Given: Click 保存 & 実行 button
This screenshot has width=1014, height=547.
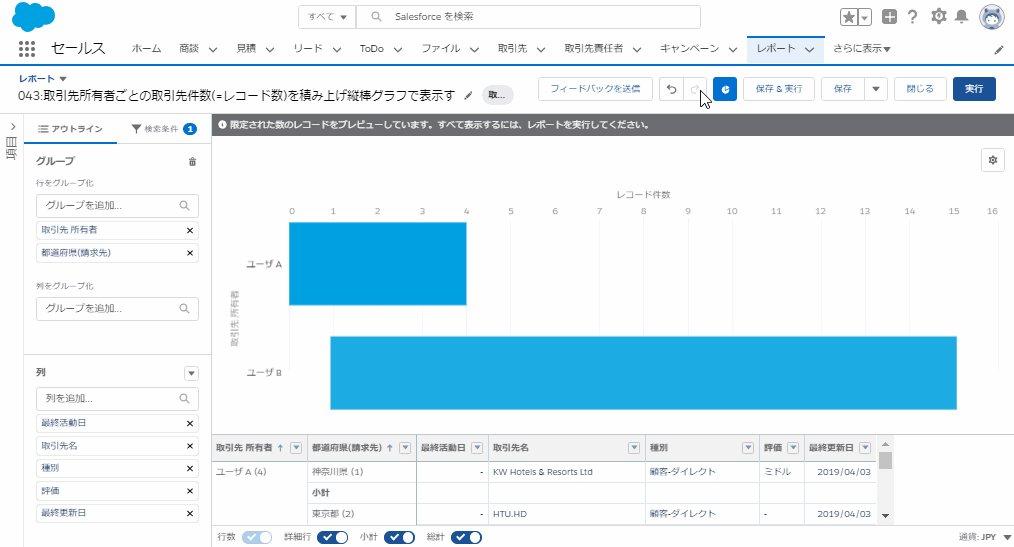Looking at the screenshot, I should [779, 89].
